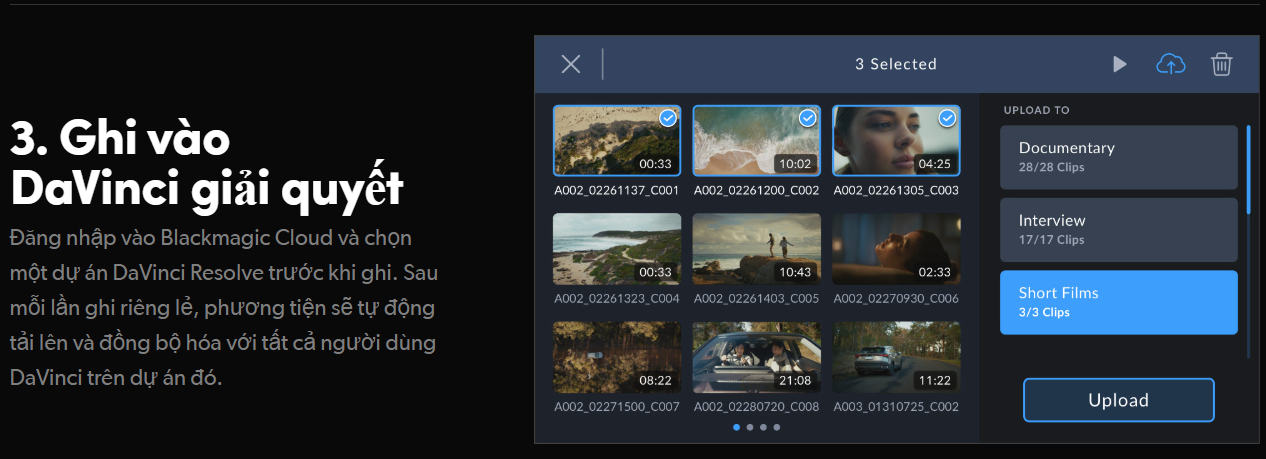
Task: Select thumbnail of clip A002_02261323_C004
Action: pyautogui.click(x=617, y=249)
